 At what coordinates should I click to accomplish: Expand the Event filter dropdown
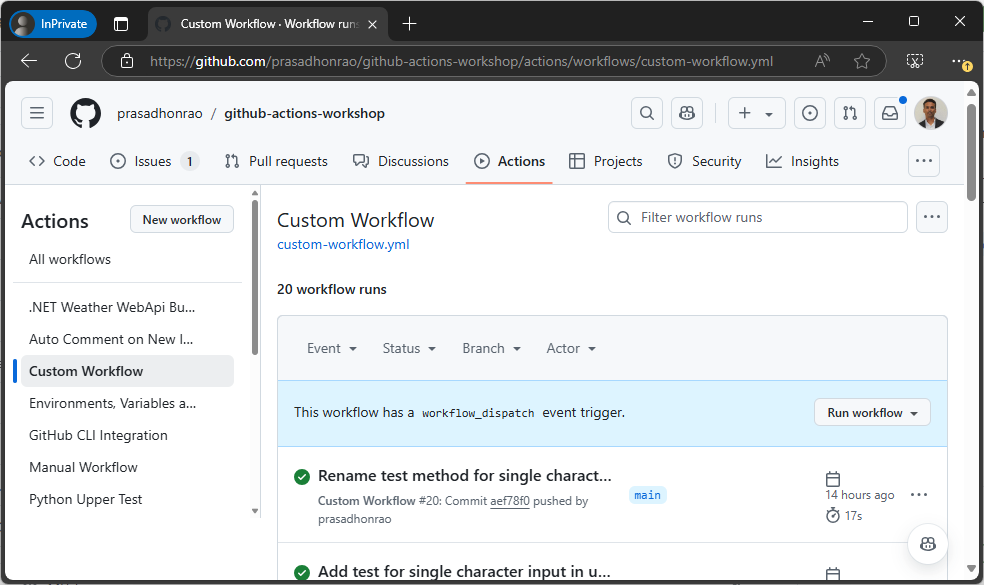(x=331, y=348)
